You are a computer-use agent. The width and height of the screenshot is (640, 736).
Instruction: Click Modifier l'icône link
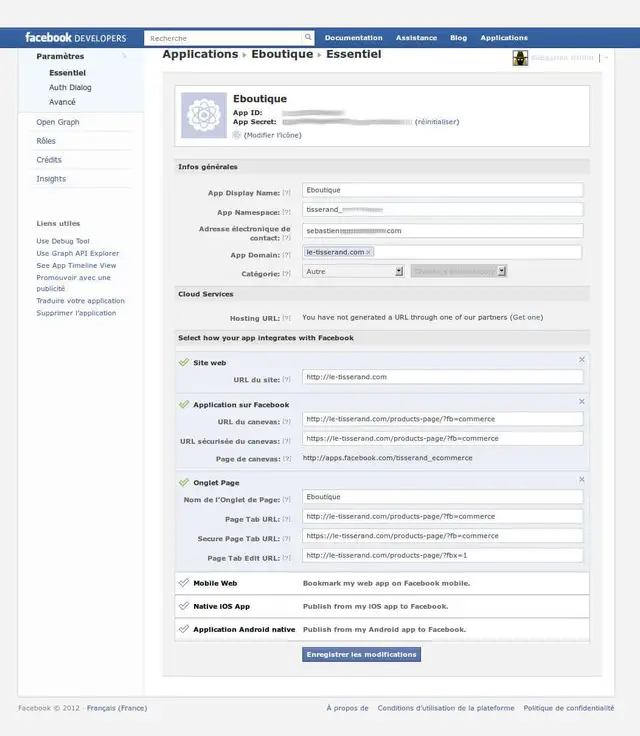pyautogui.click(x=273, y=135)
